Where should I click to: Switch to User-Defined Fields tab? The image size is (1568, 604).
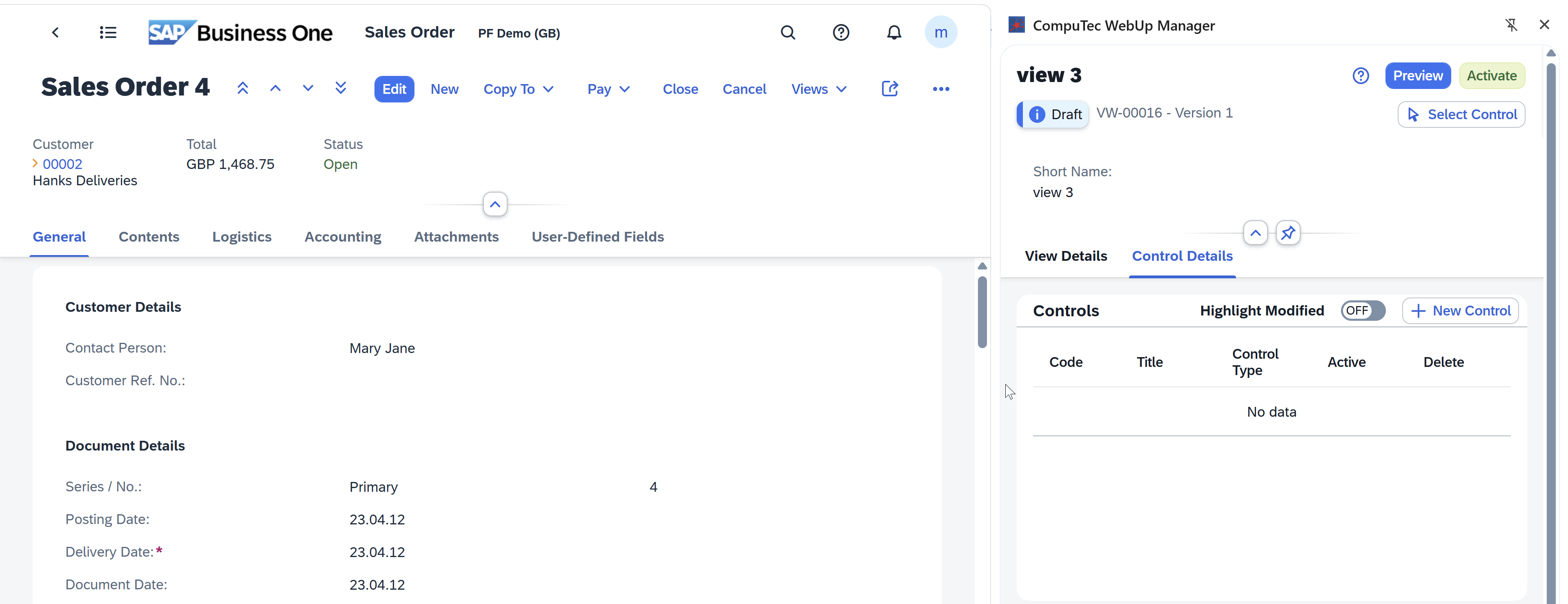[x=598, y=237]
